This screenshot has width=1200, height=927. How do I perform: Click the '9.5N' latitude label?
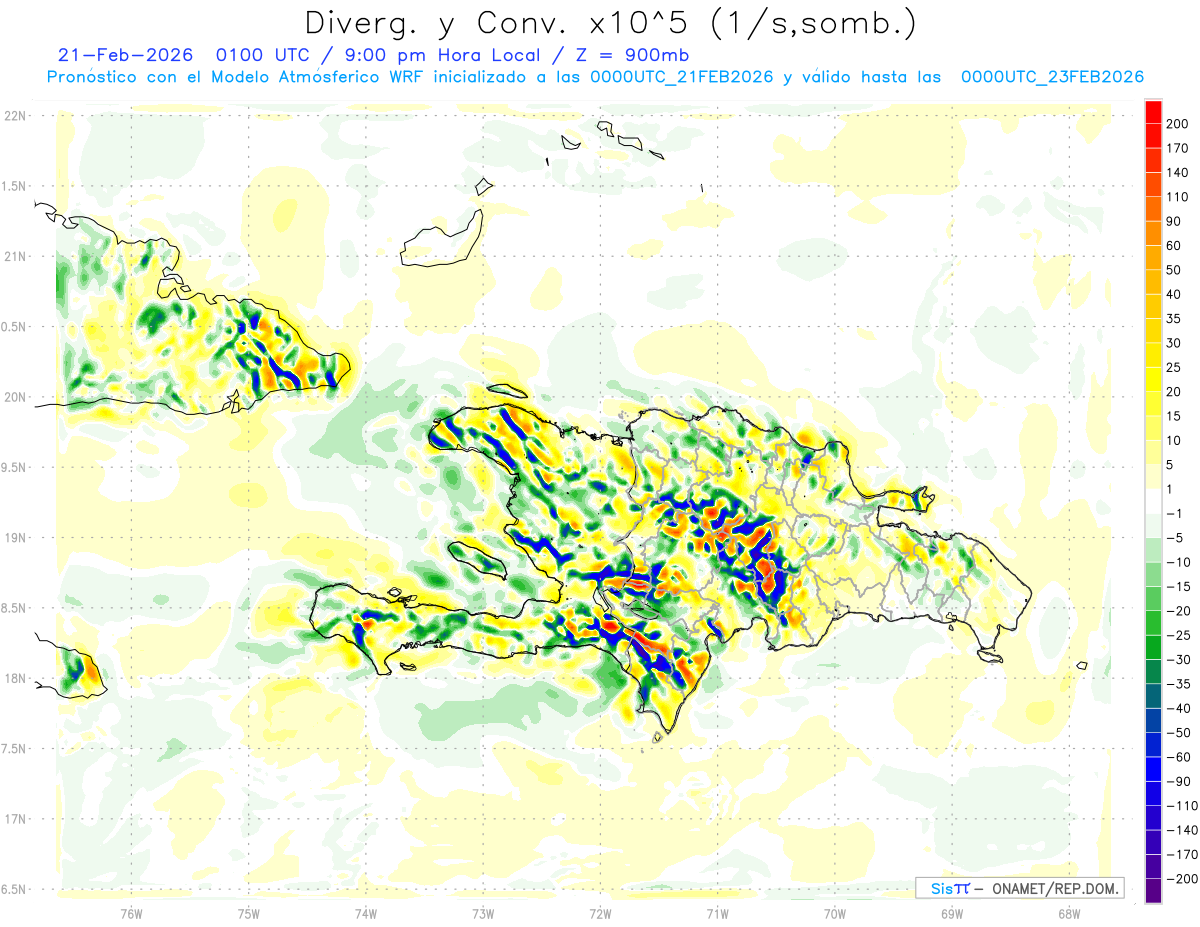click(14, 467)
